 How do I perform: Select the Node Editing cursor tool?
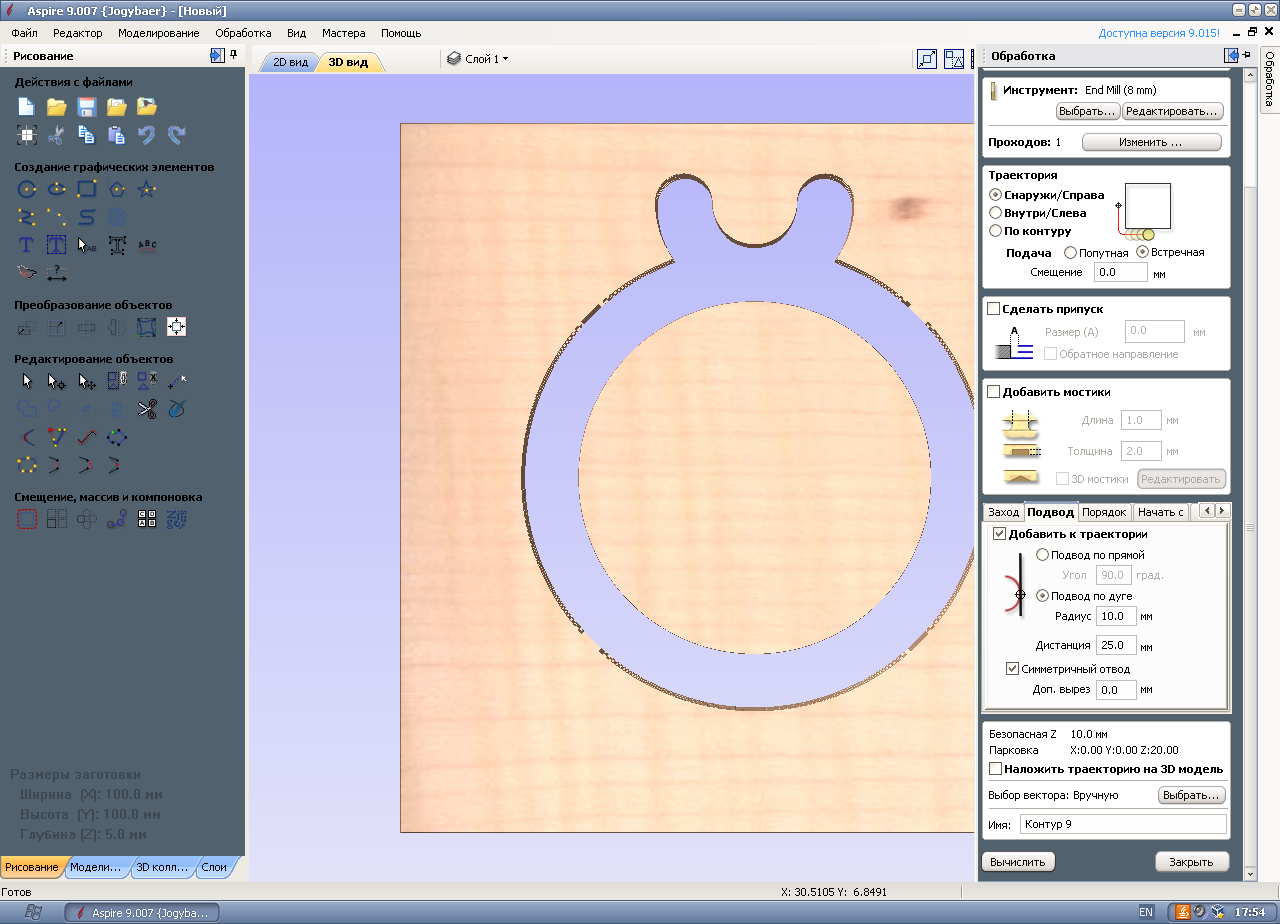pos(57,381)
